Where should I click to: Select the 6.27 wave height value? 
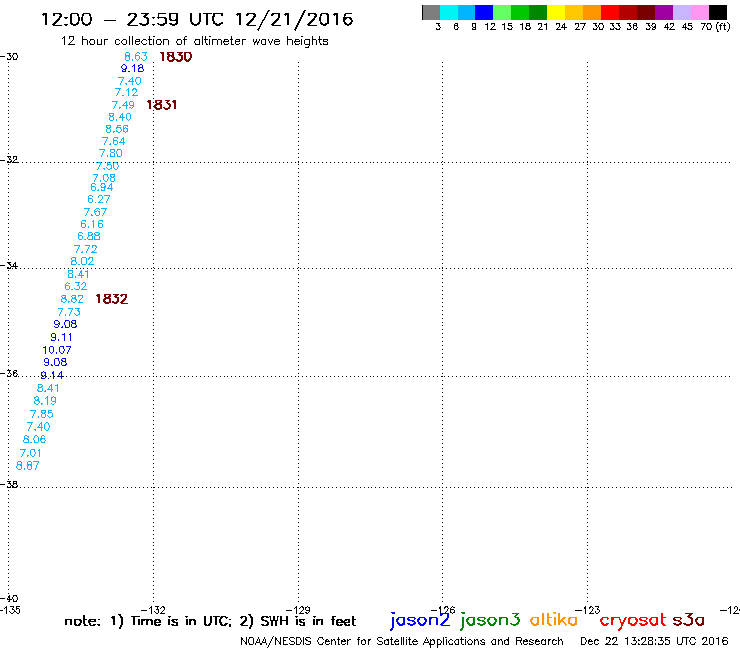click(x=99, y=199)
